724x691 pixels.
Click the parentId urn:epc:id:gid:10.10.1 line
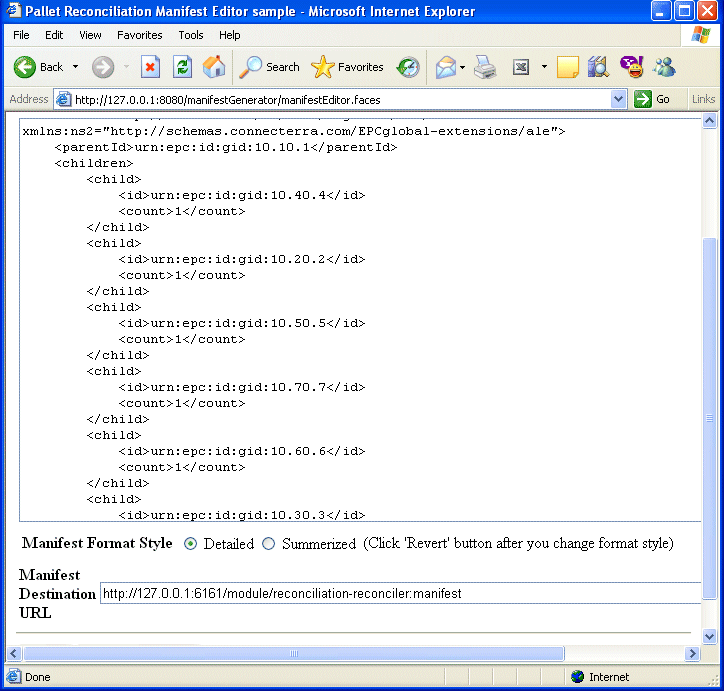coord(226,147)
